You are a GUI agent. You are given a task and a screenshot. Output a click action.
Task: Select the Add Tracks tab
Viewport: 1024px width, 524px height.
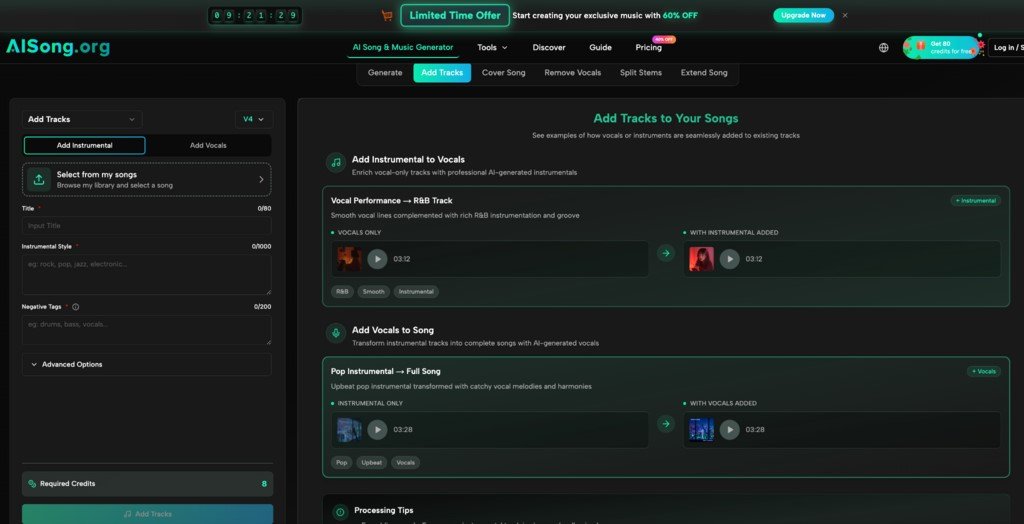point(442,73)
